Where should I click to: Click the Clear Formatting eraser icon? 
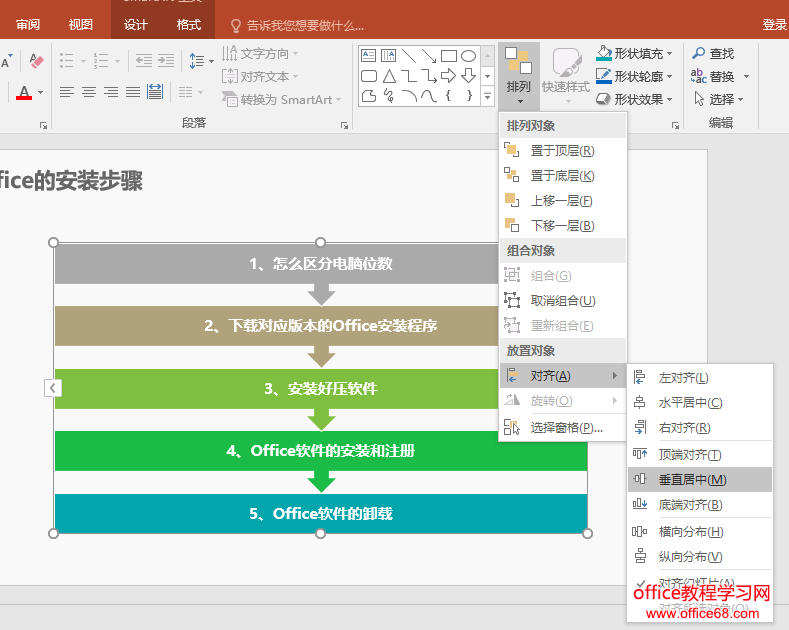point(36,61)
